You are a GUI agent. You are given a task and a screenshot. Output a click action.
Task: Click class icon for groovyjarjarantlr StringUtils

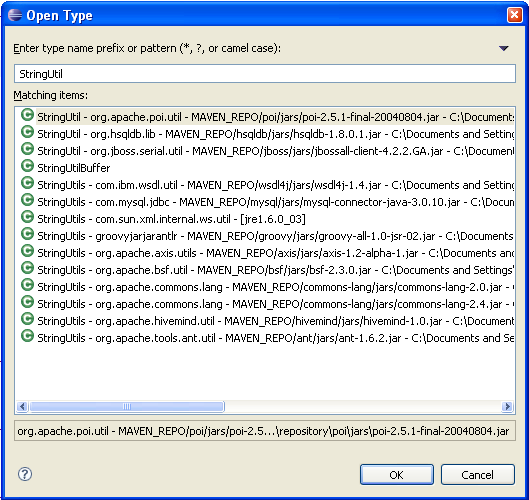pos(27,234)
